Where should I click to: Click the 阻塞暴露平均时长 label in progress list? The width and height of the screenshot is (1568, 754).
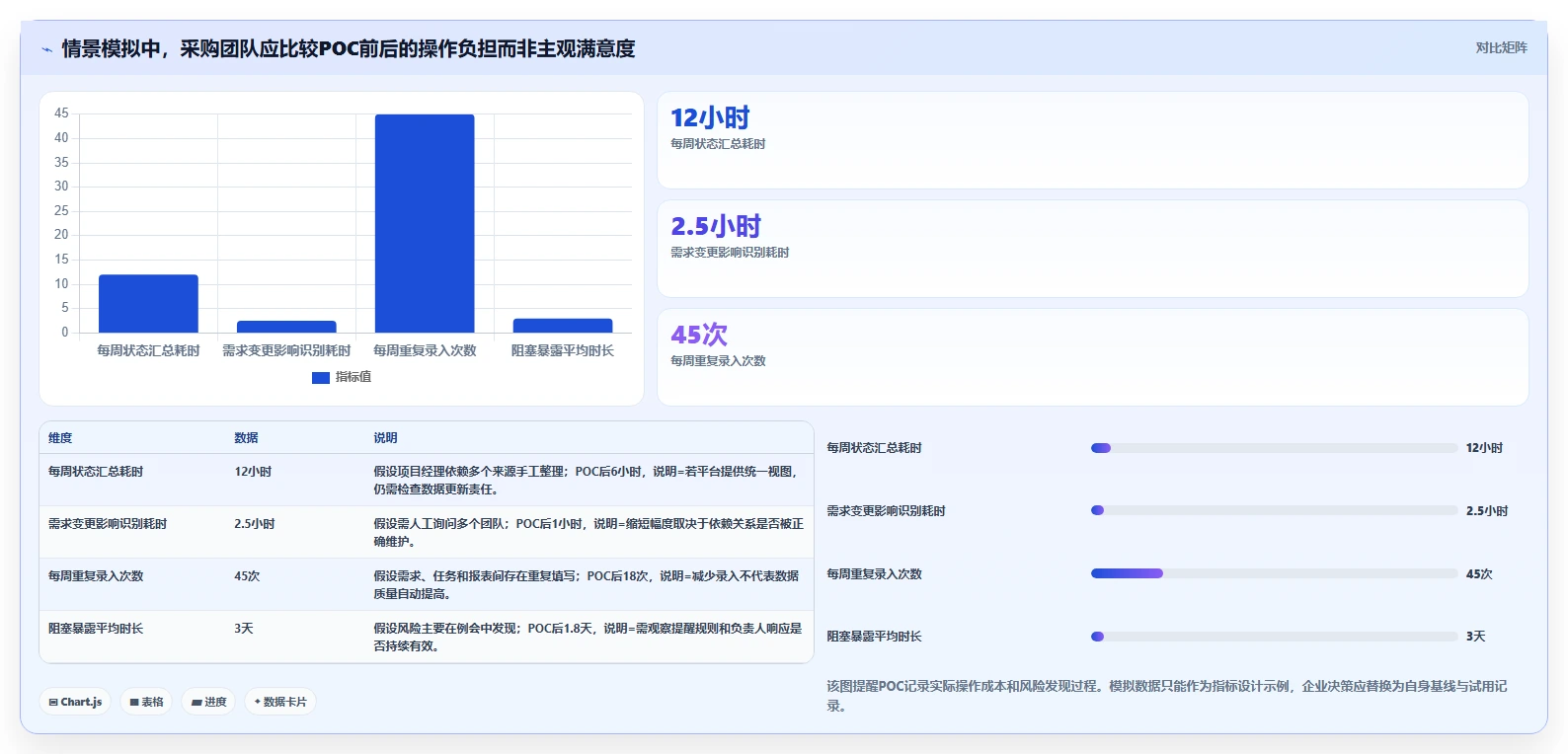(x=874, y=637)
